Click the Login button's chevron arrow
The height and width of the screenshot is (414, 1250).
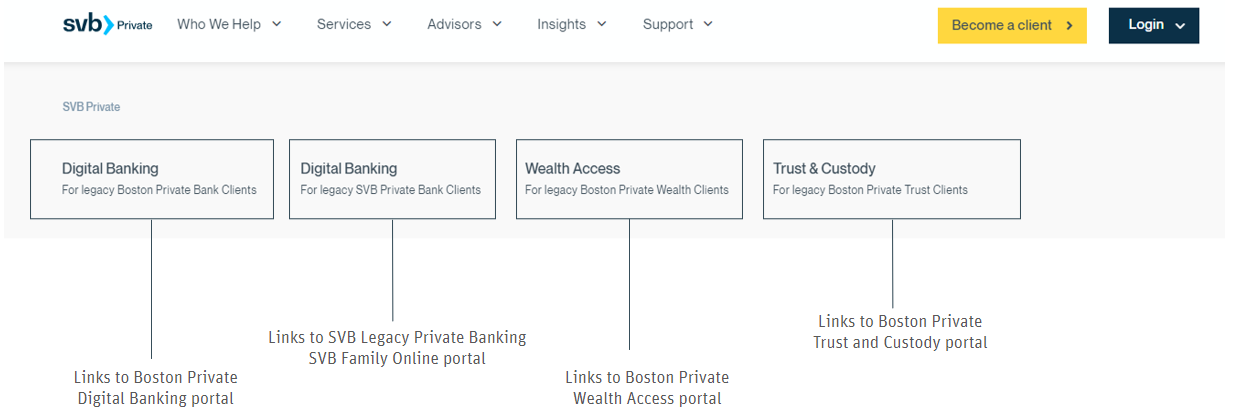pyautogui.click(x=1180, y=26)
